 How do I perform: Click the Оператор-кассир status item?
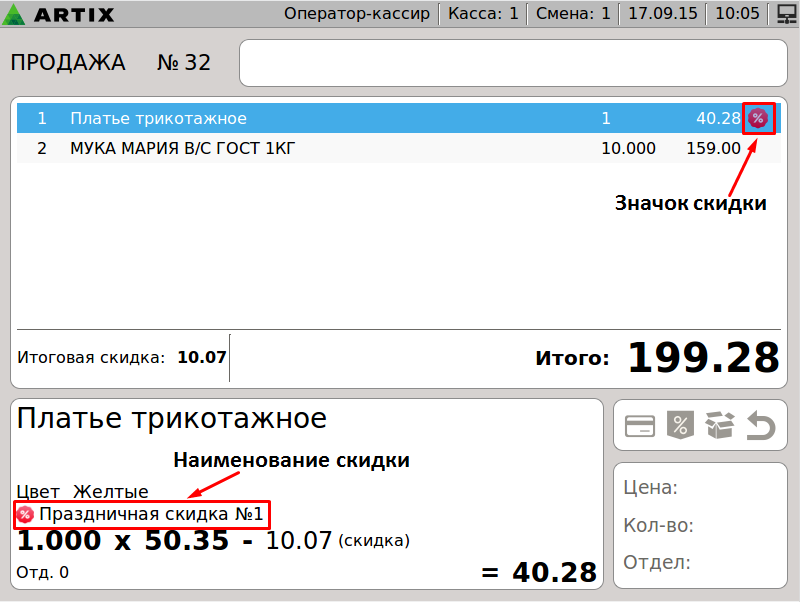click(x=357, y=14)
